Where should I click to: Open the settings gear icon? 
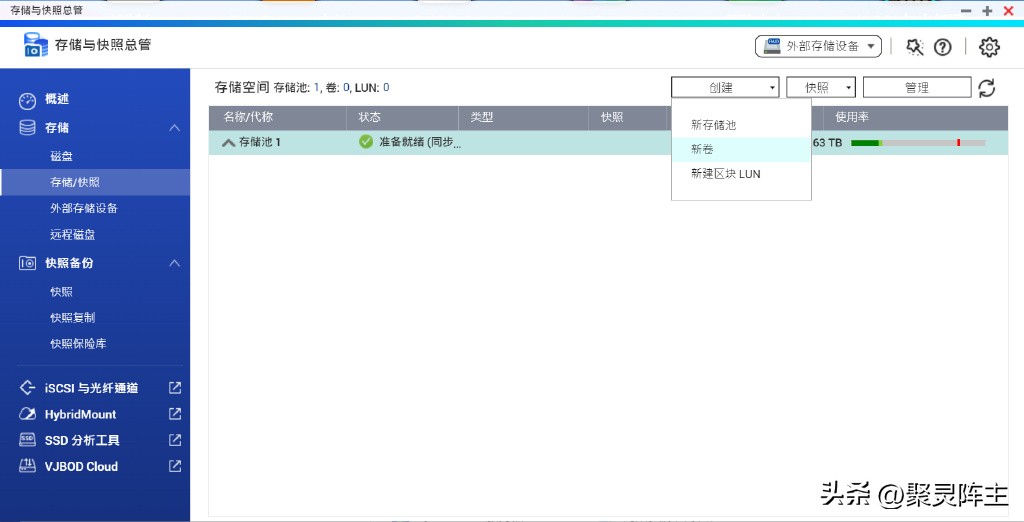[x=989, y=47]
